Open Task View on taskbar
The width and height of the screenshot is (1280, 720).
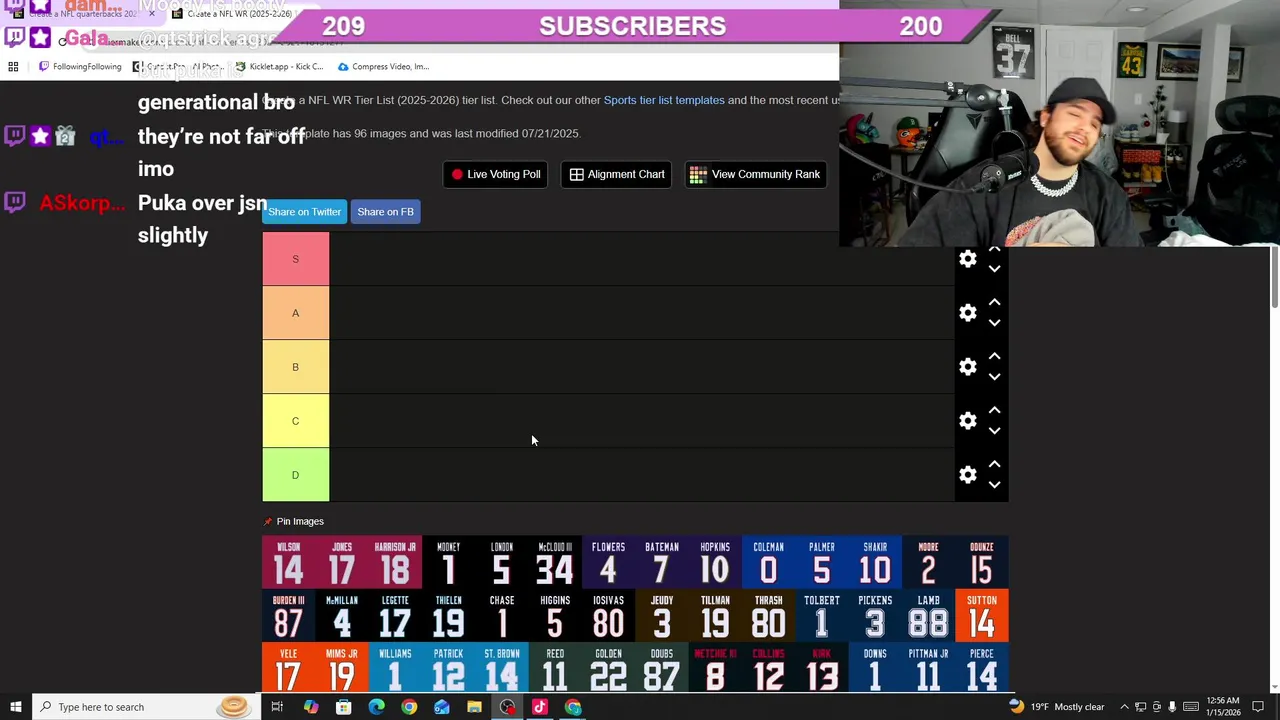(277, 707)
